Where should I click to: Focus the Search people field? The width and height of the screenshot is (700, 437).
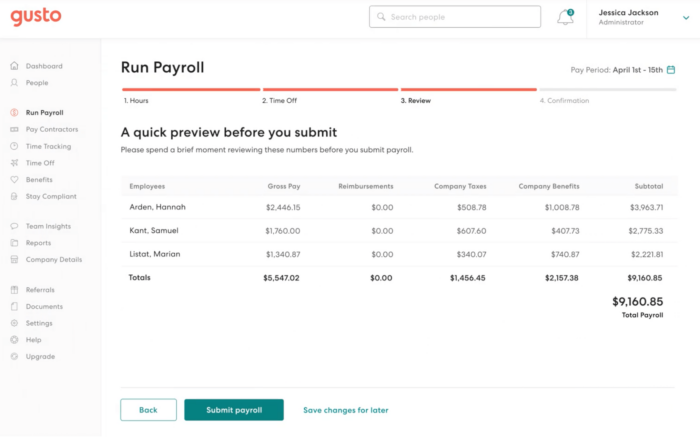(x=450, y=17)
